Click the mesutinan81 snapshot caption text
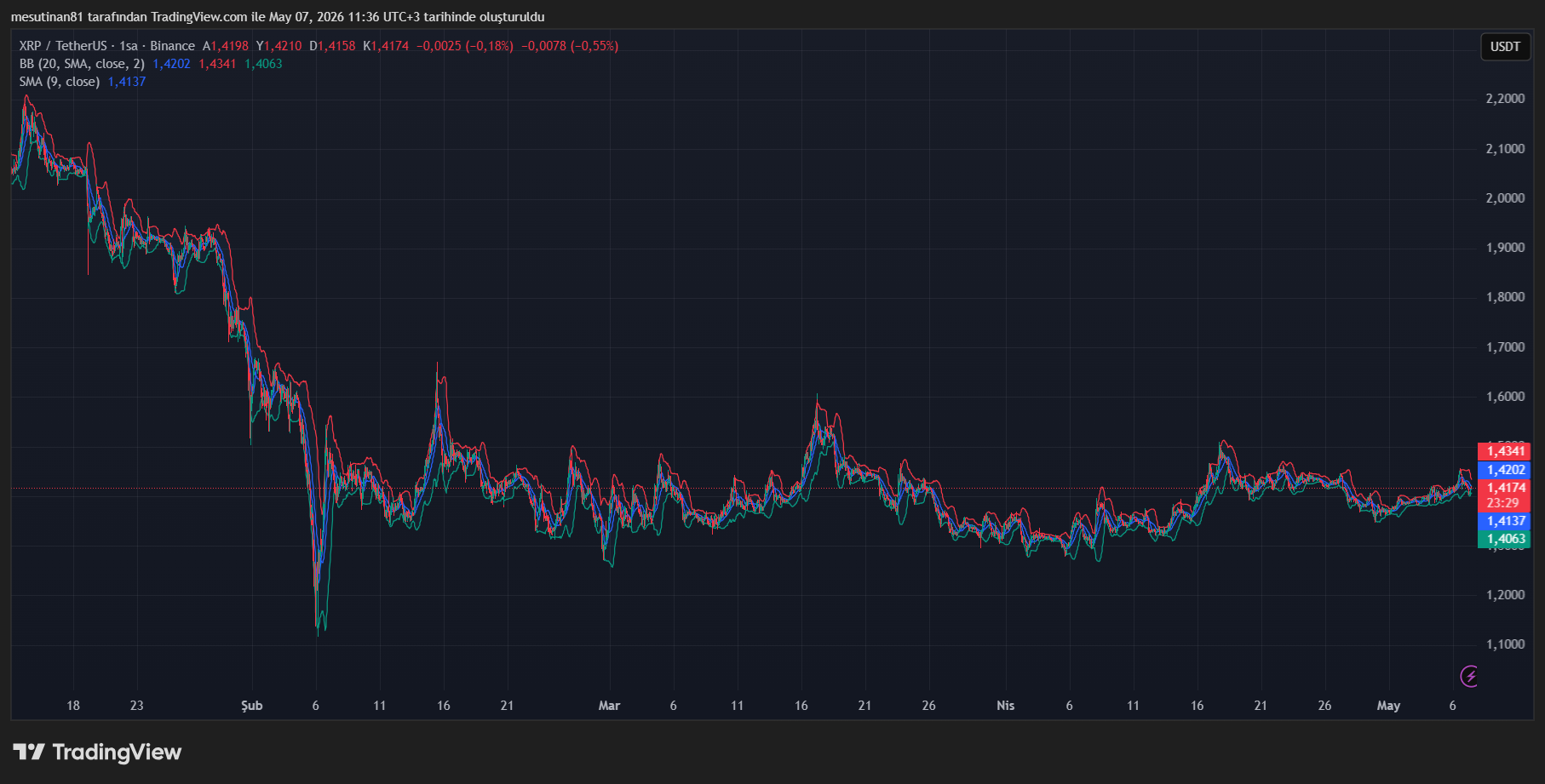 pos(278,17)
